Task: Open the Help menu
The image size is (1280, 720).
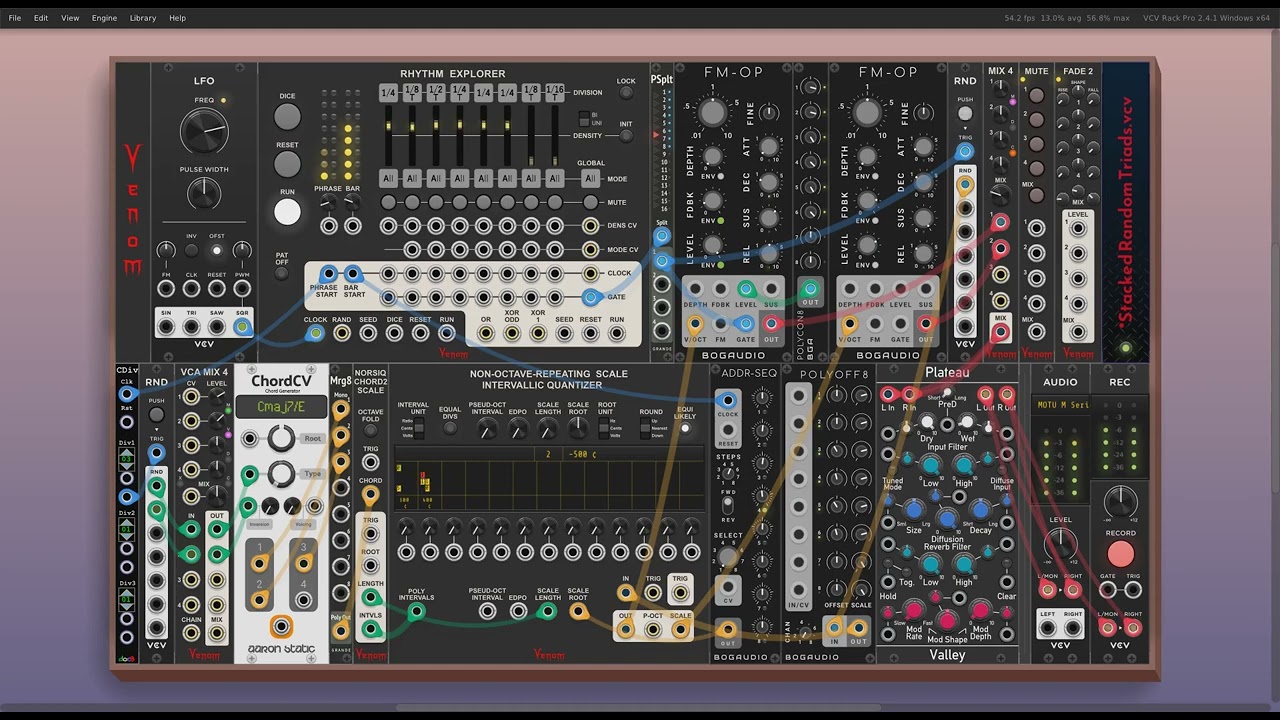Action: click(177, 18)
